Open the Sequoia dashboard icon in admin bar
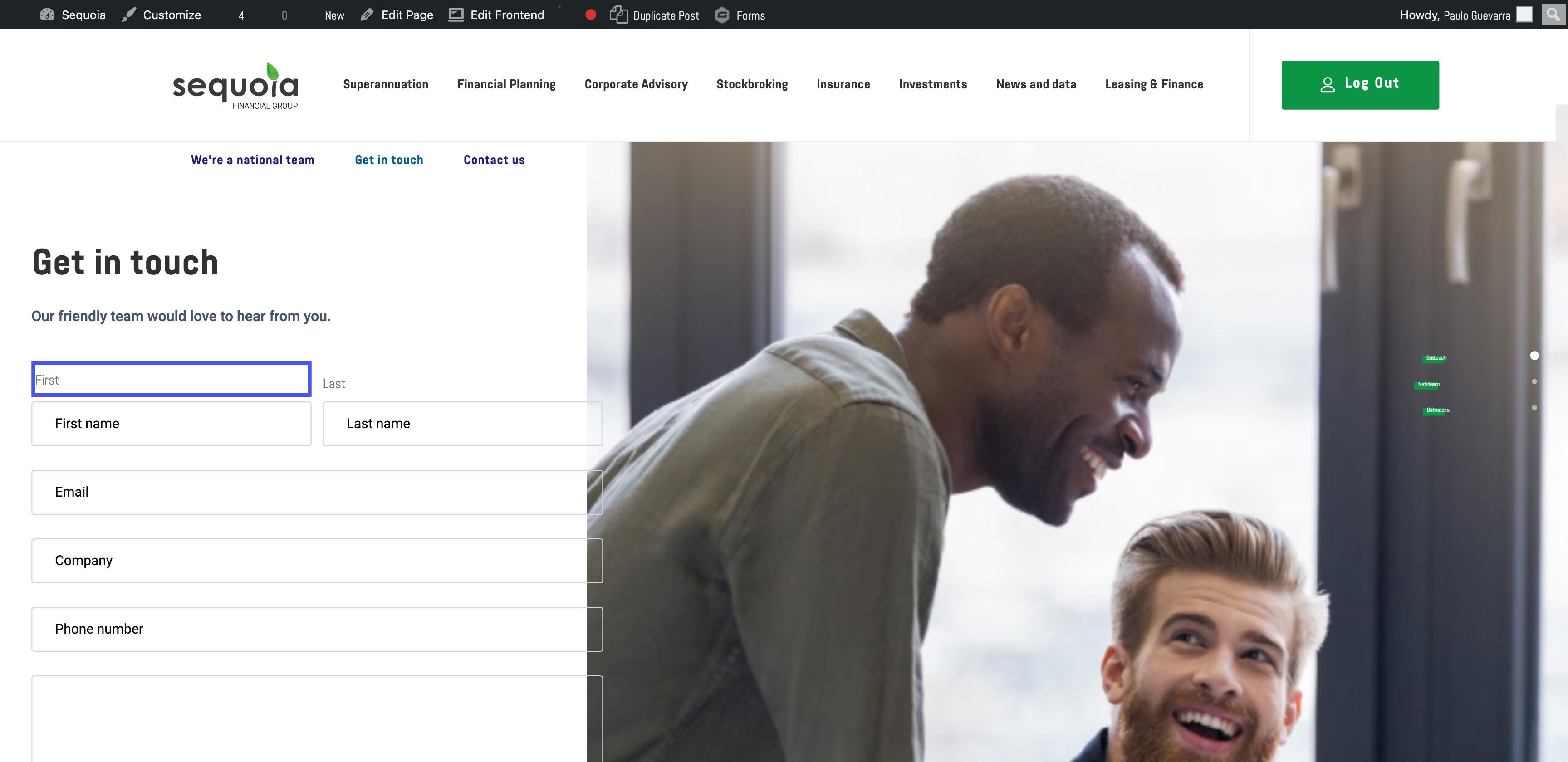This screenshot has width=1568, height=762. tap(47, 15)
